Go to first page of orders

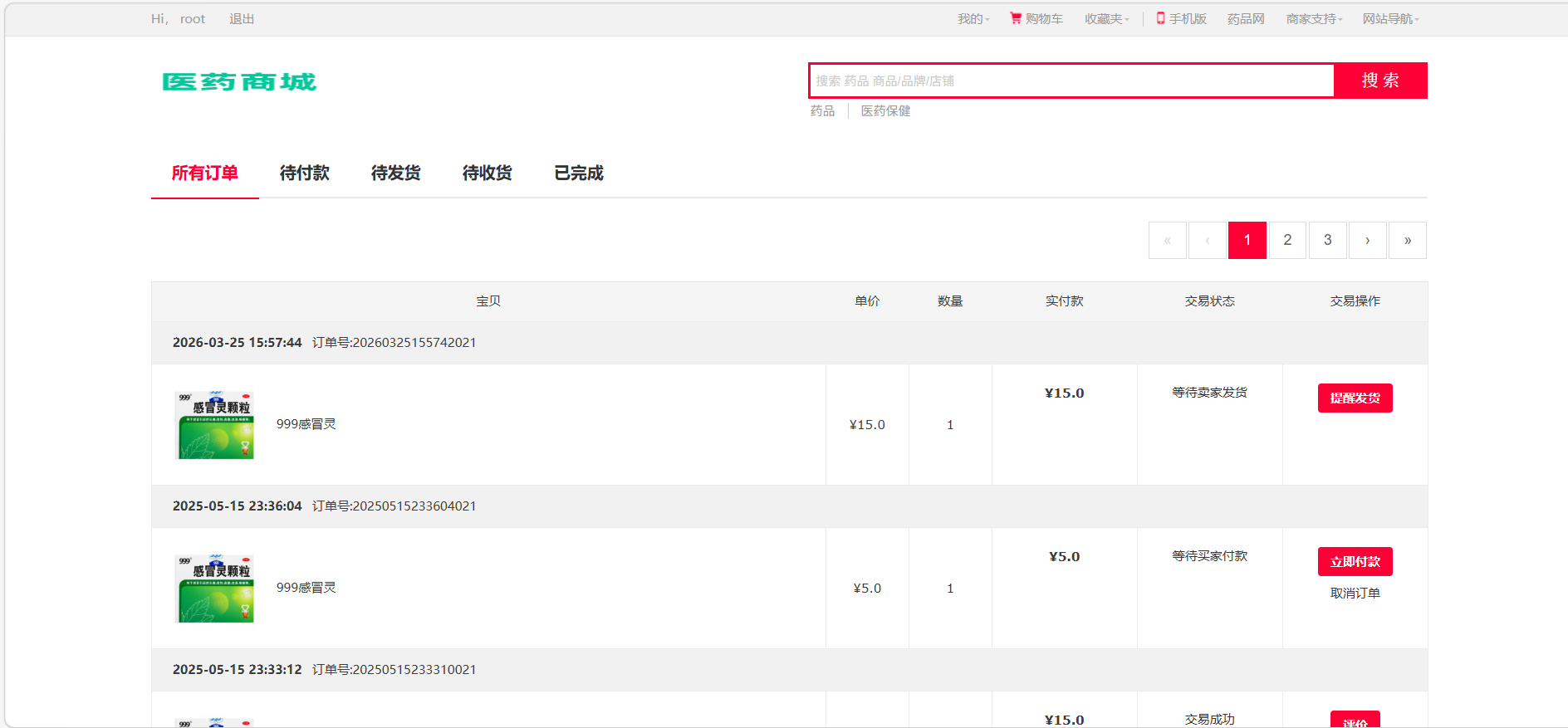[x=1168, y=240]
